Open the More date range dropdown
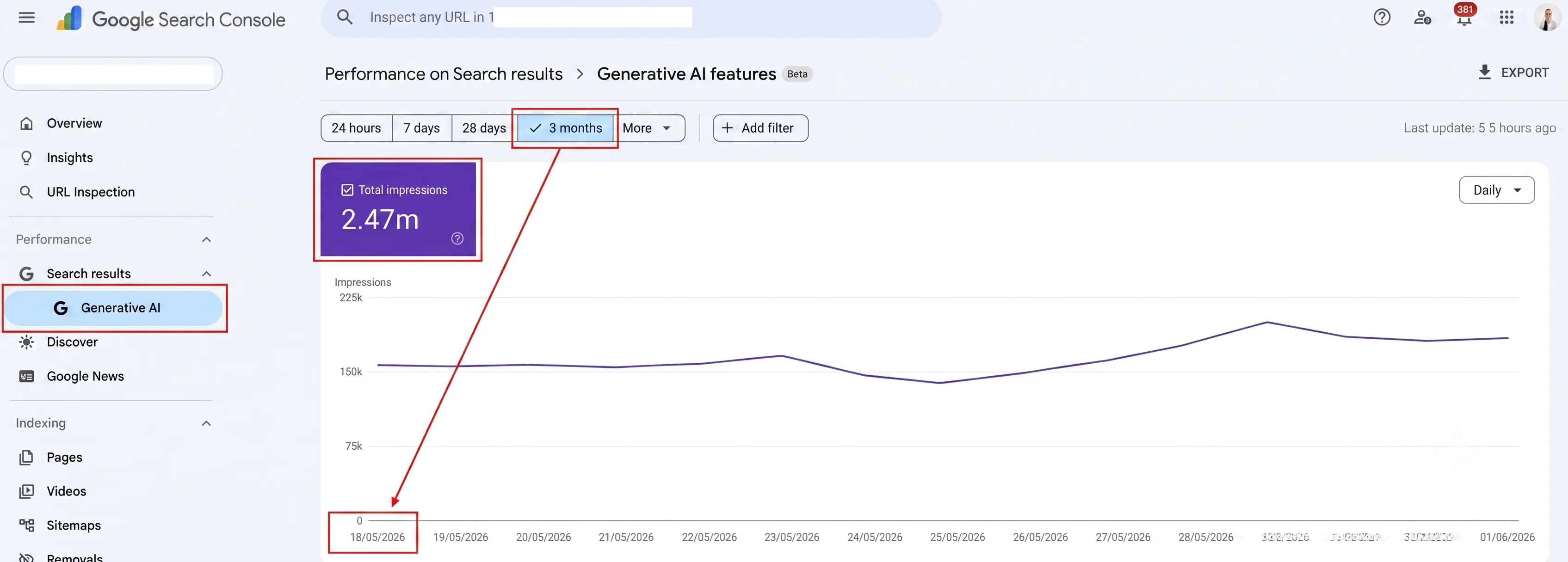 coord(649,128)
